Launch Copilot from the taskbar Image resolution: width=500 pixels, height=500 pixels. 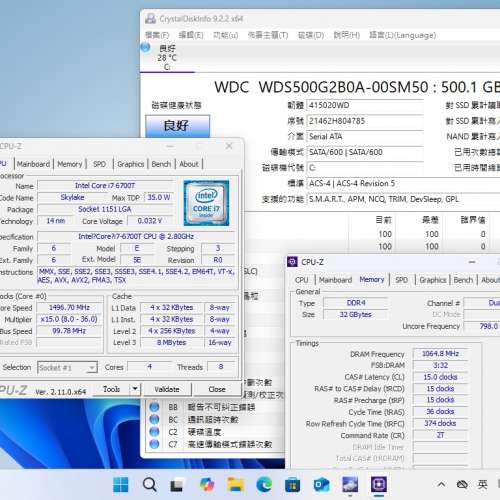pos(207,484)
